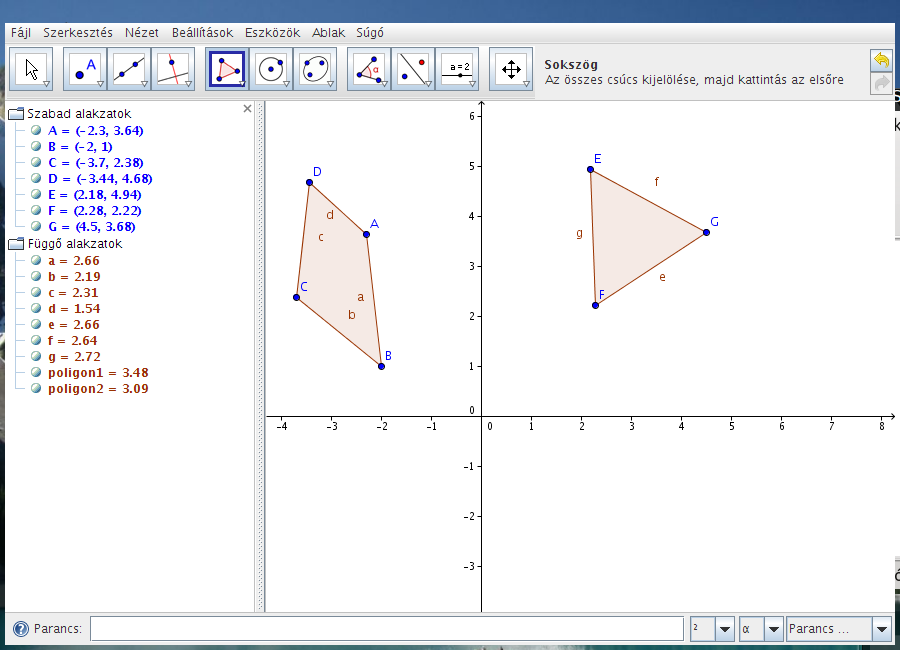Close the algebra view panel
Viewport: 900px width, 650px height.
[x=247, y=109]
